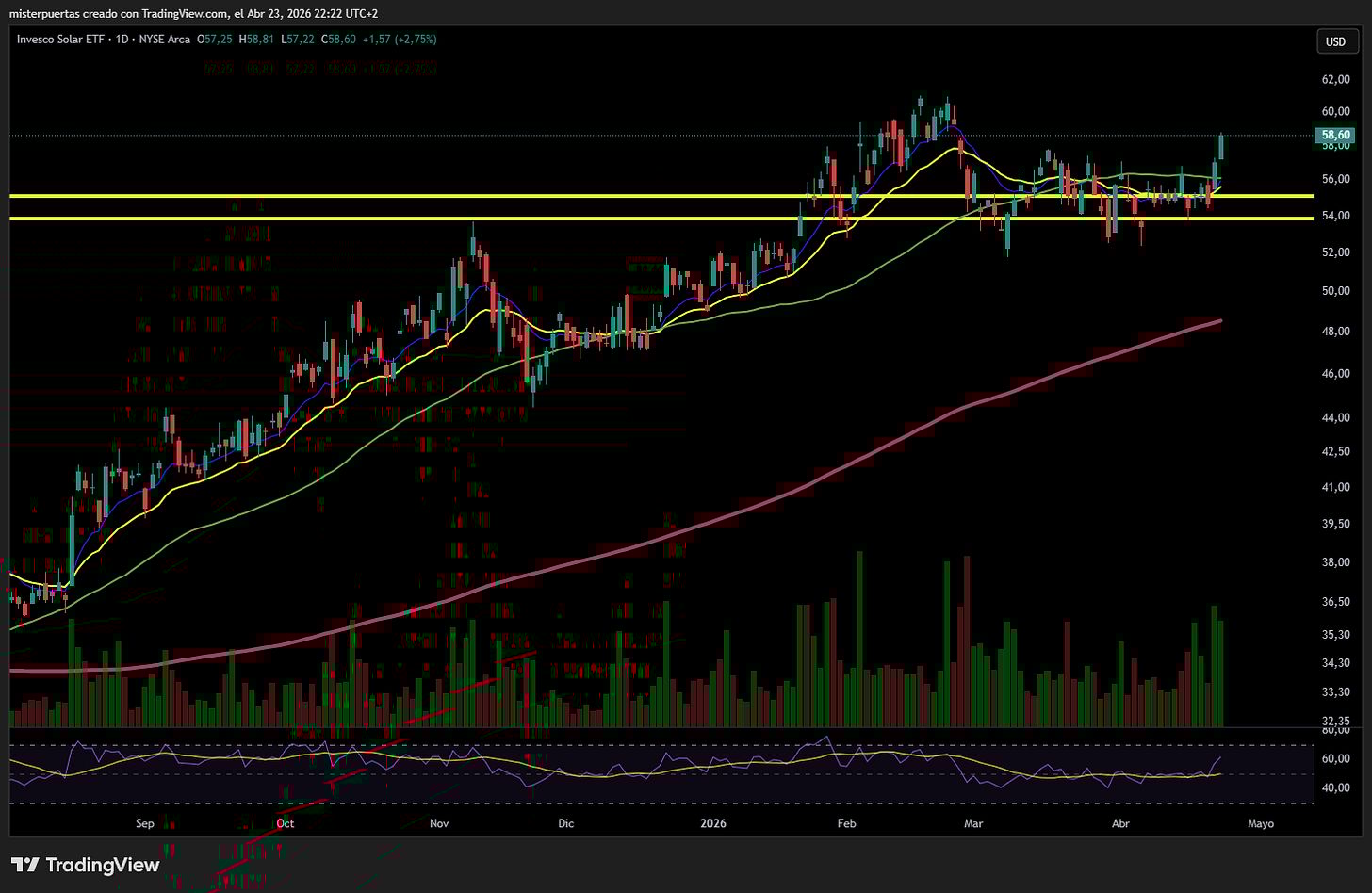Screen dimensions: 1372x893
Task: Open the USD currency selector
Action: [1335, 41]
